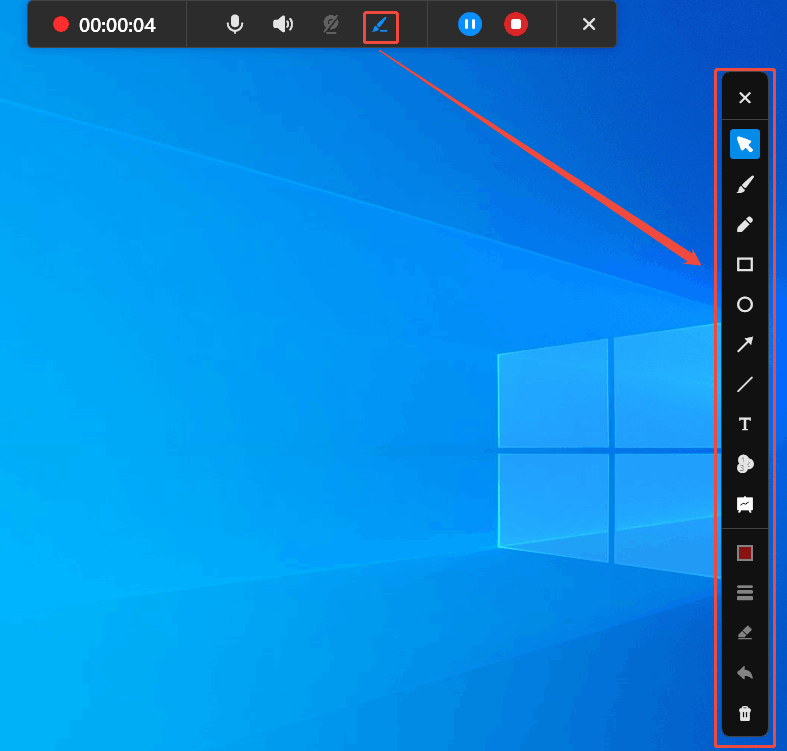
Task: Delete all annotations with trash icon
Action: (x=745, y=713)
